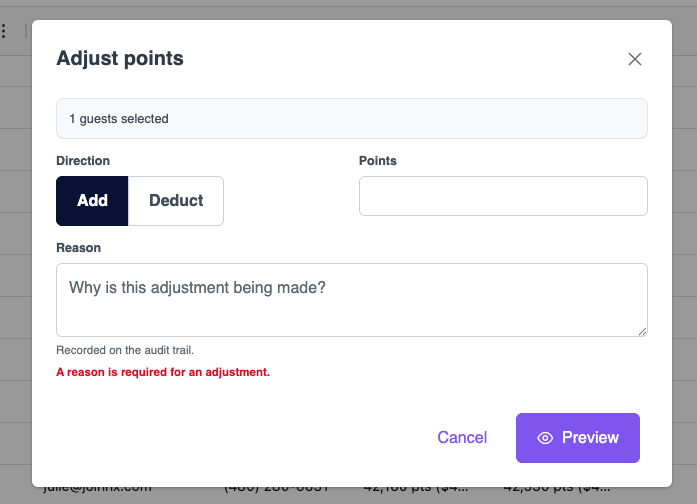The width and height of the screenshot is (697, 504).
Task: Click the eye icon in Preview button
Action: [x=545, y=438]
